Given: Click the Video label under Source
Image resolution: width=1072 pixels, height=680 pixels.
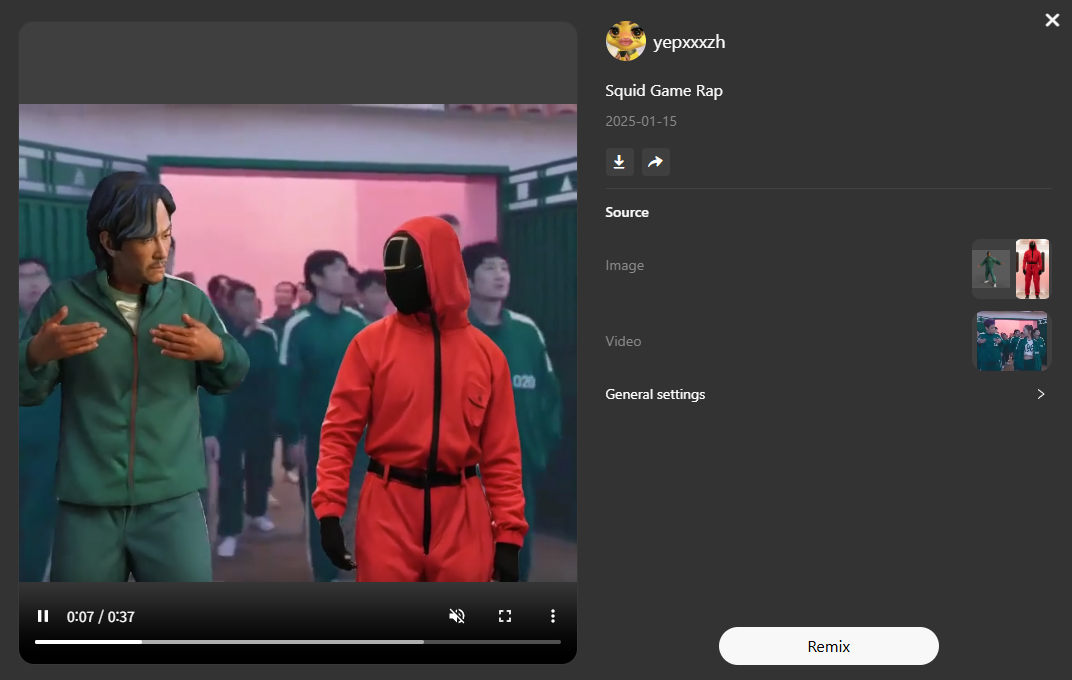Looking at the screenshot, I should [x=623, y=341].
